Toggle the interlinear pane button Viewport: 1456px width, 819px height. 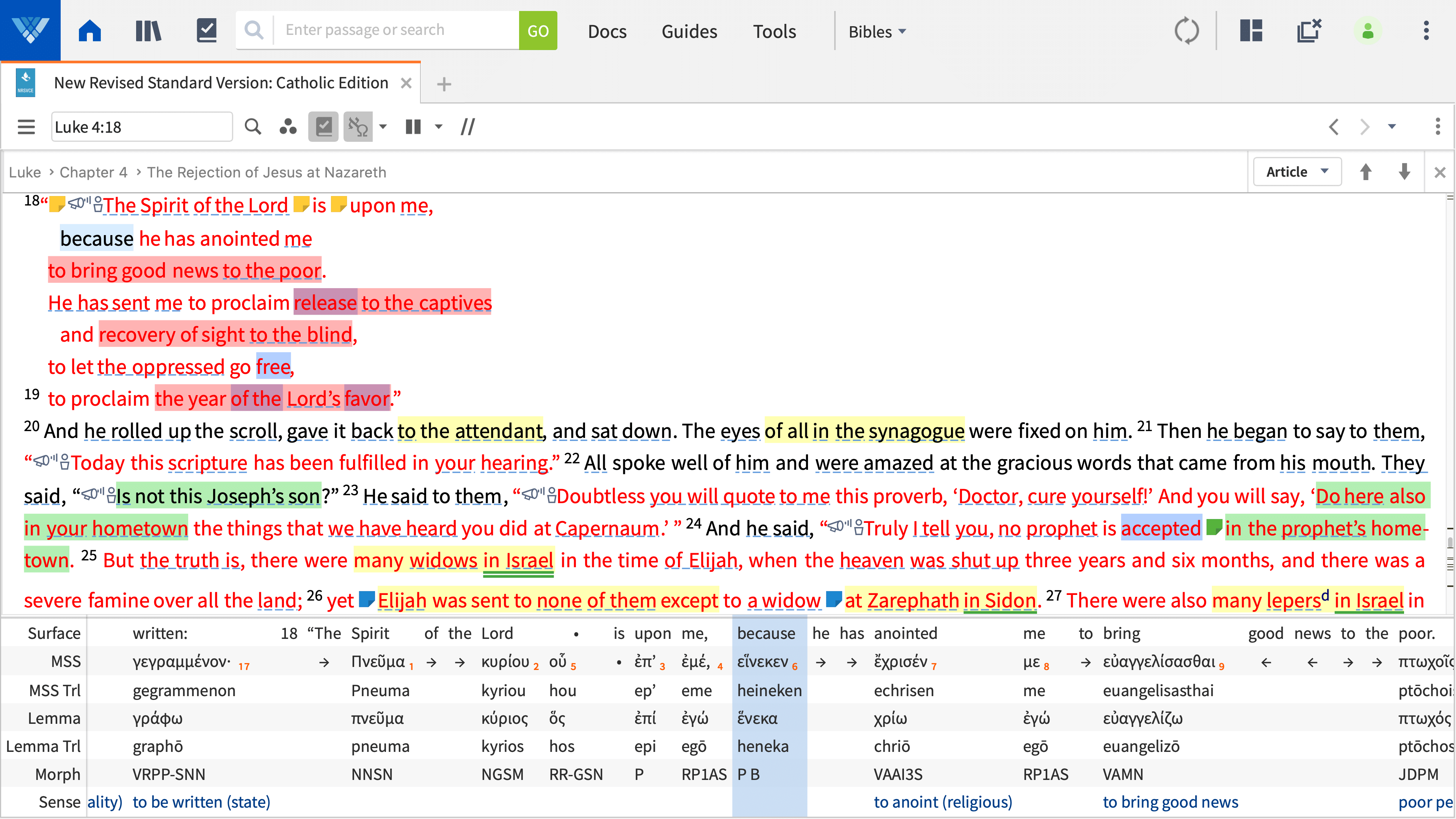pyautogui.click(x=358, y=127)
